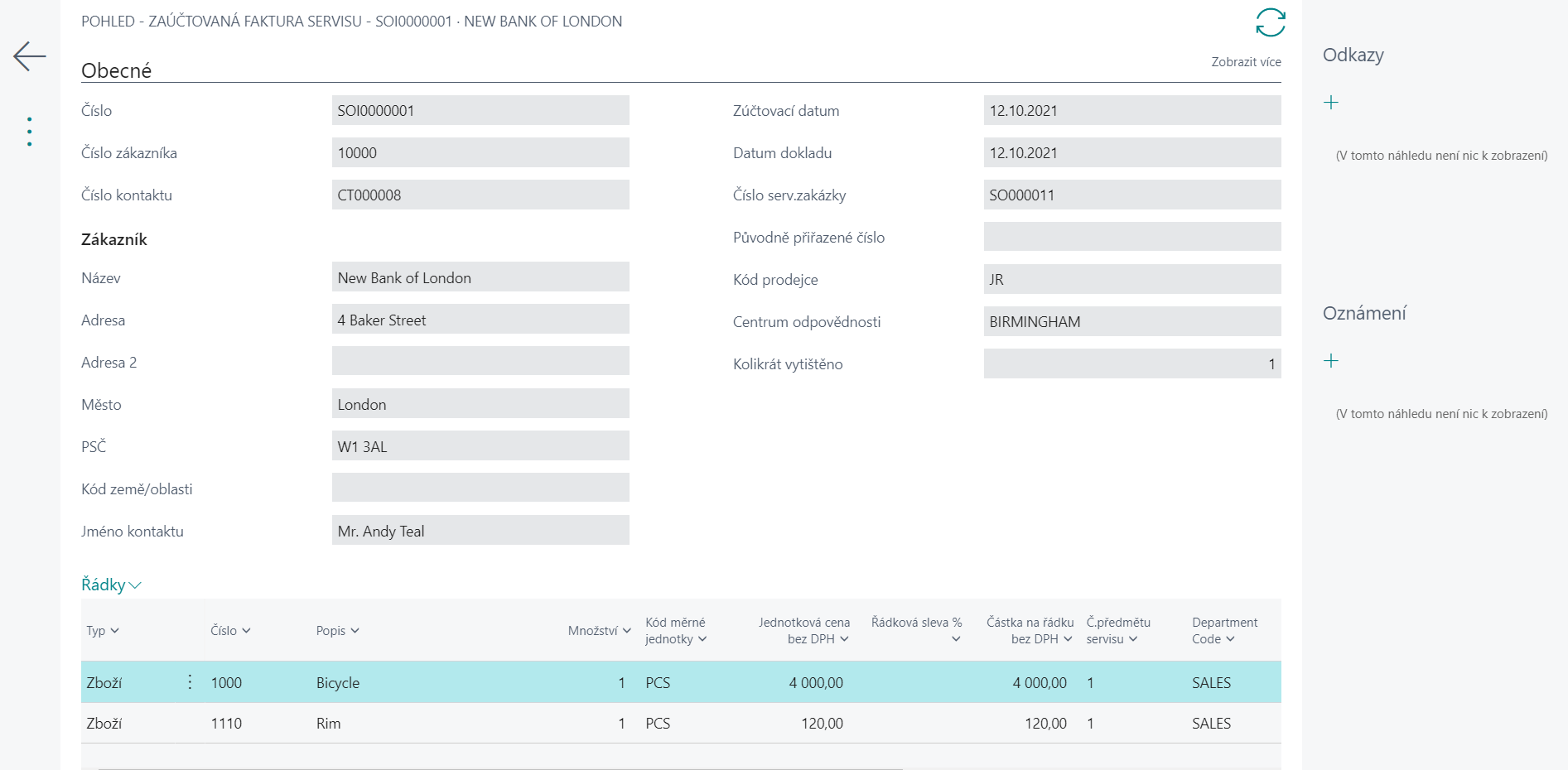Click Číslo serv.zakázky field SO000011
1568x770 pixels.
click(x=1132, y=195)
